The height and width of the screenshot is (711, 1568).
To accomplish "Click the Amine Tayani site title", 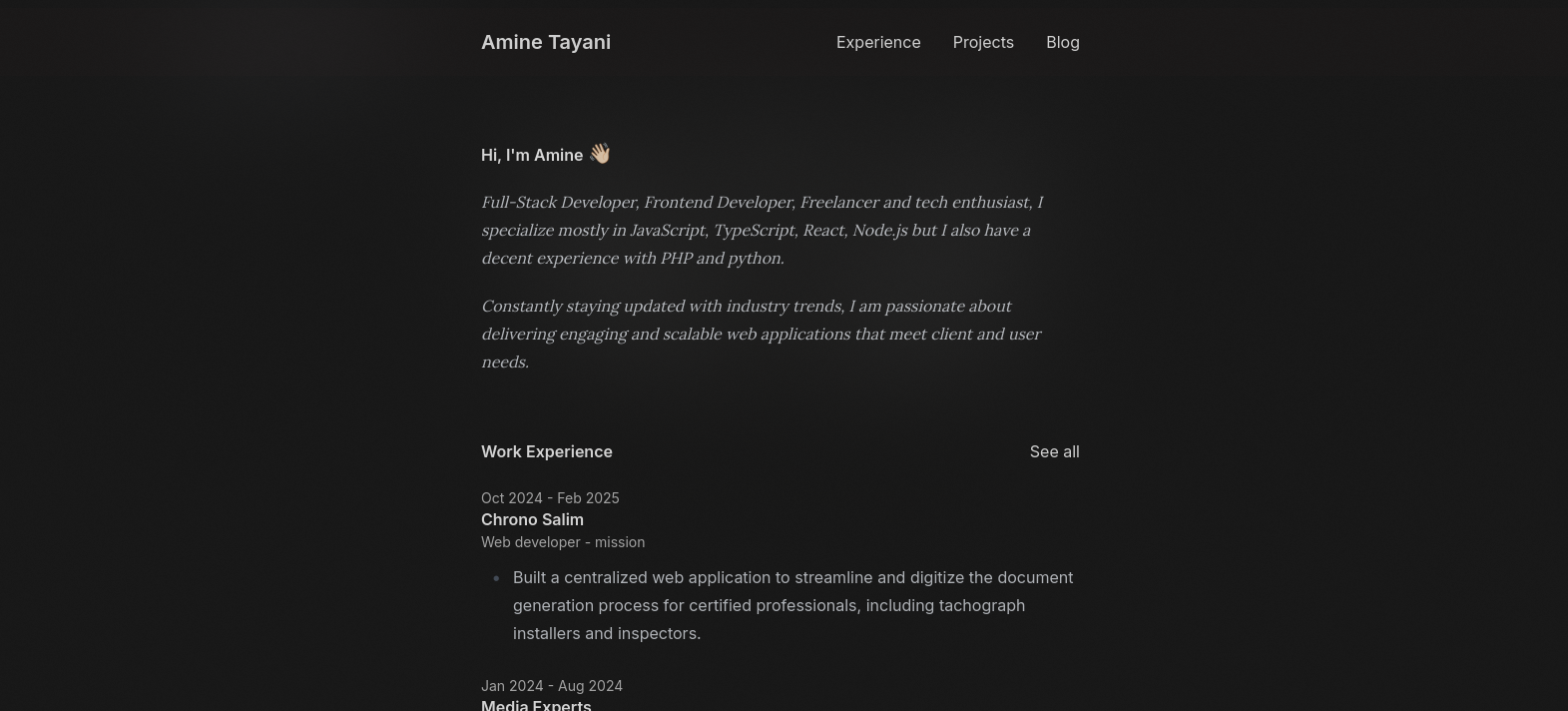I will [x=546, y=42].
